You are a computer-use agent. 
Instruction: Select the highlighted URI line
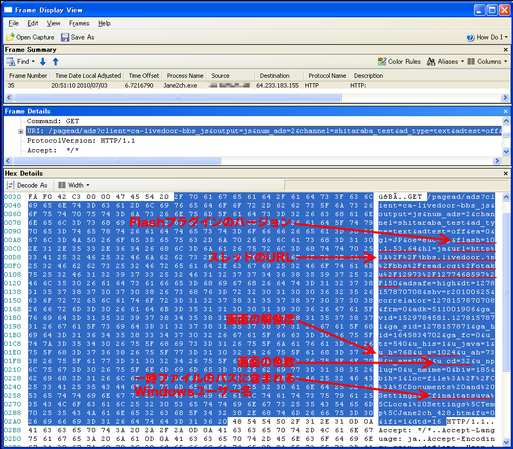(264, 131)
